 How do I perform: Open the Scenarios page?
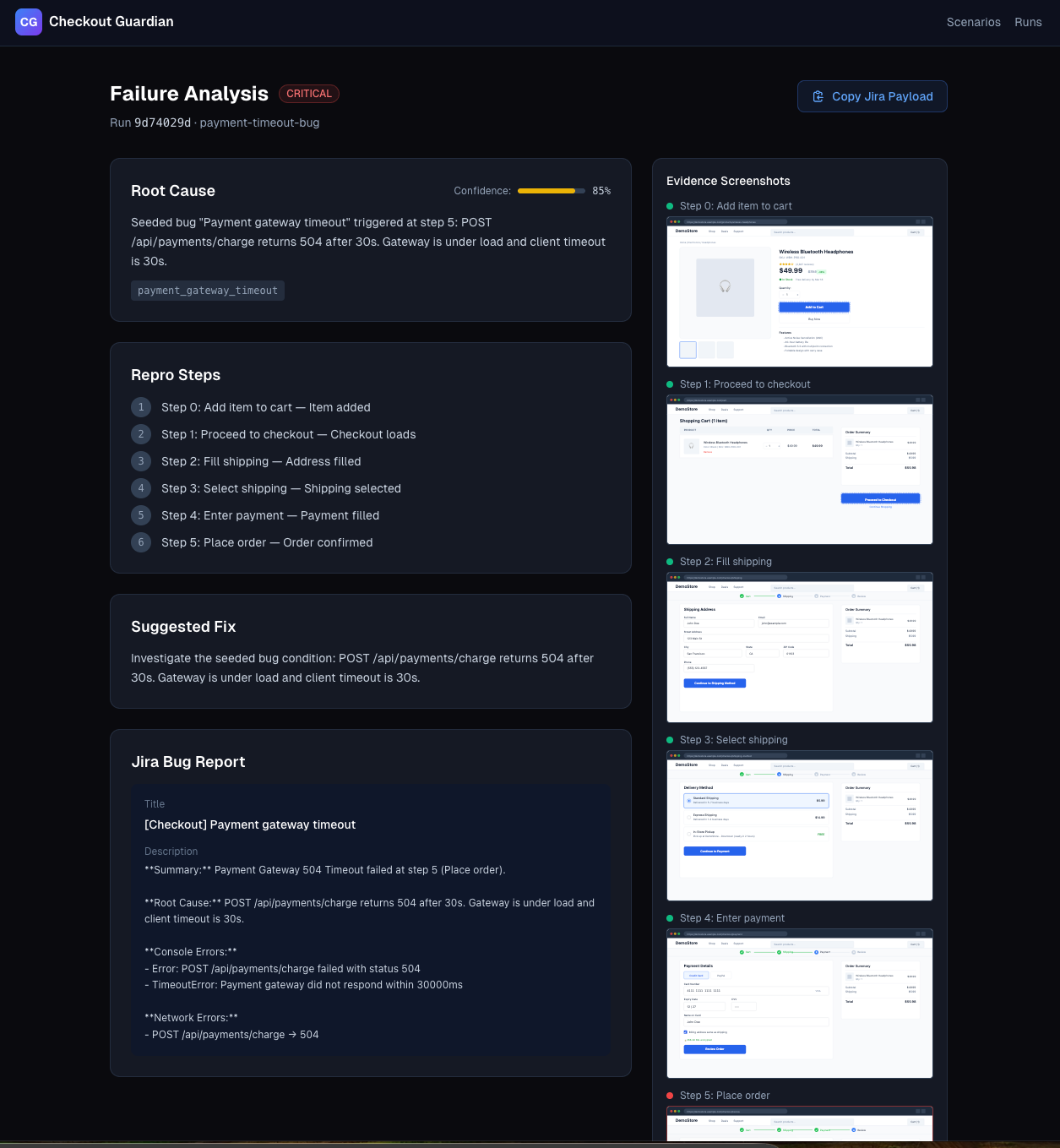coord(973,22)
